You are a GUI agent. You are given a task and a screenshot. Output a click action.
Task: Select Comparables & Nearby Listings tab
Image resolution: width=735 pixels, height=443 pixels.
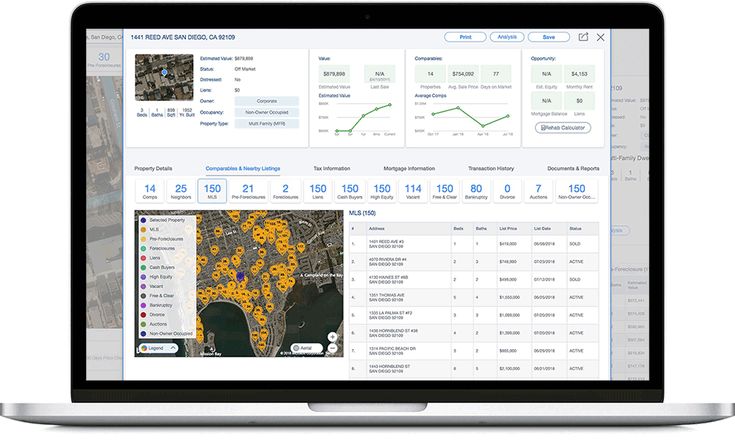pyautogui.click(x=243, y=168)
